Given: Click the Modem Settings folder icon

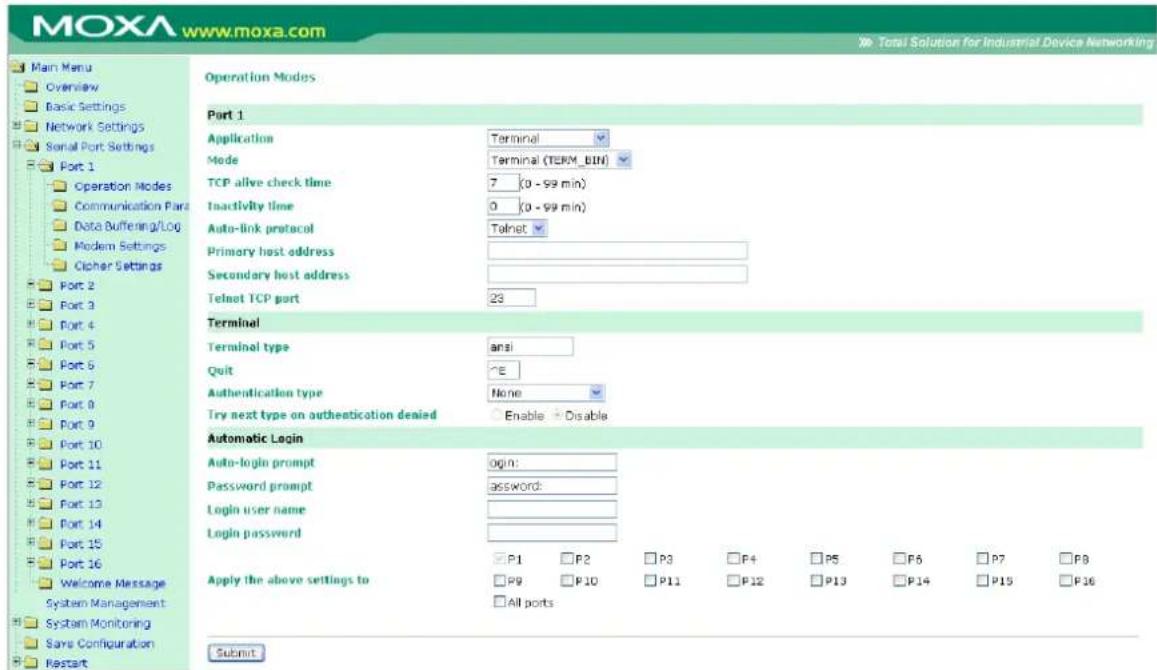Looking at the screenshot, I should [x=60, y=246].
